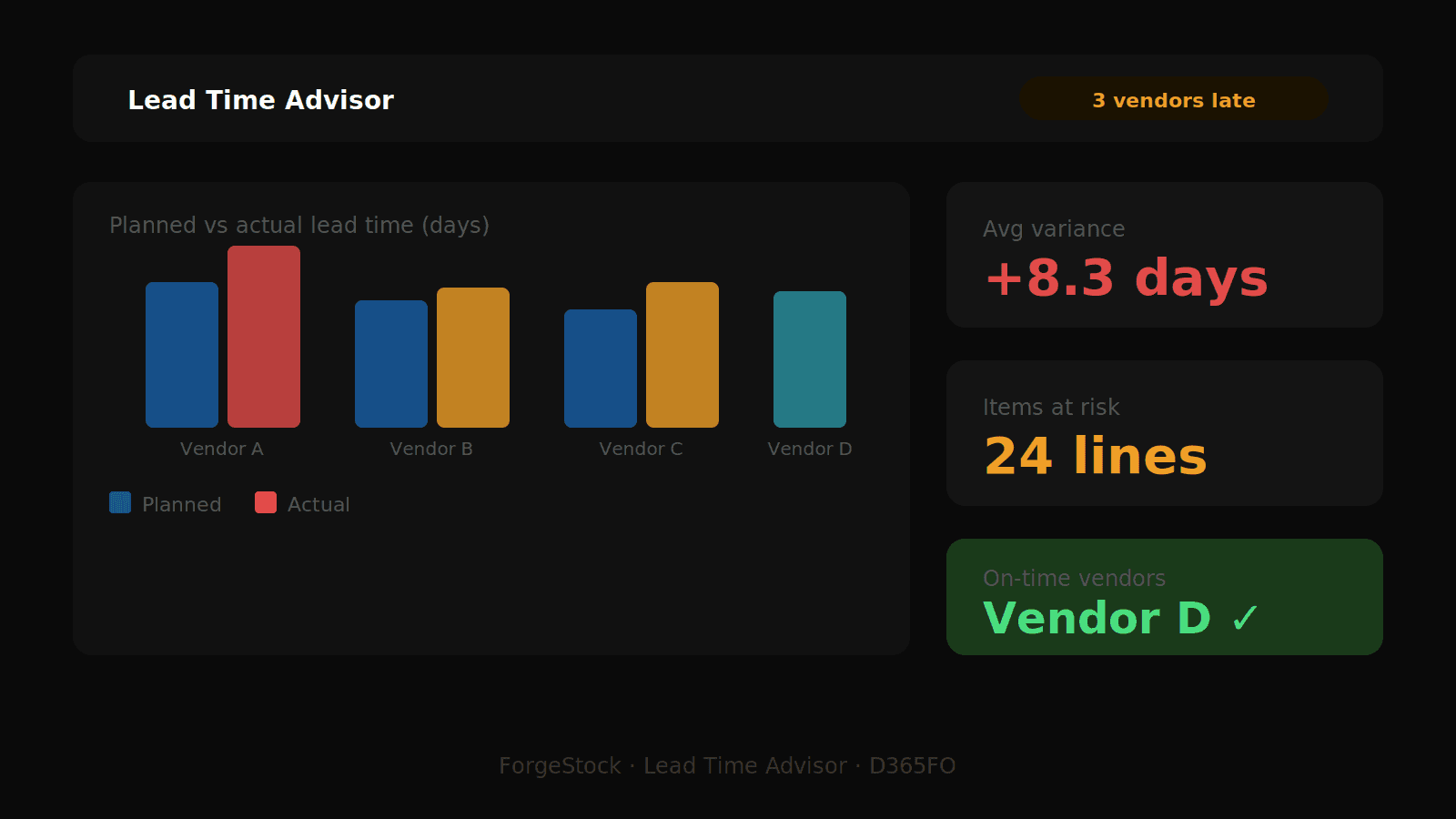Click the Actual legend red swatch
1456x819 pixels.
[x=266, y=502]
